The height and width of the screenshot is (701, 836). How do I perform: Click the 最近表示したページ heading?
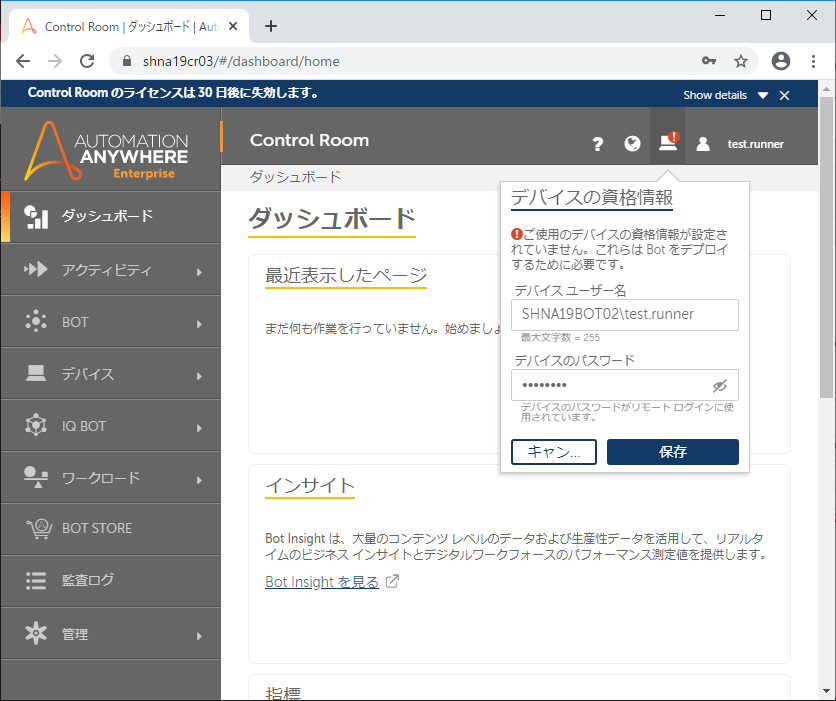(x=346, y=275)
